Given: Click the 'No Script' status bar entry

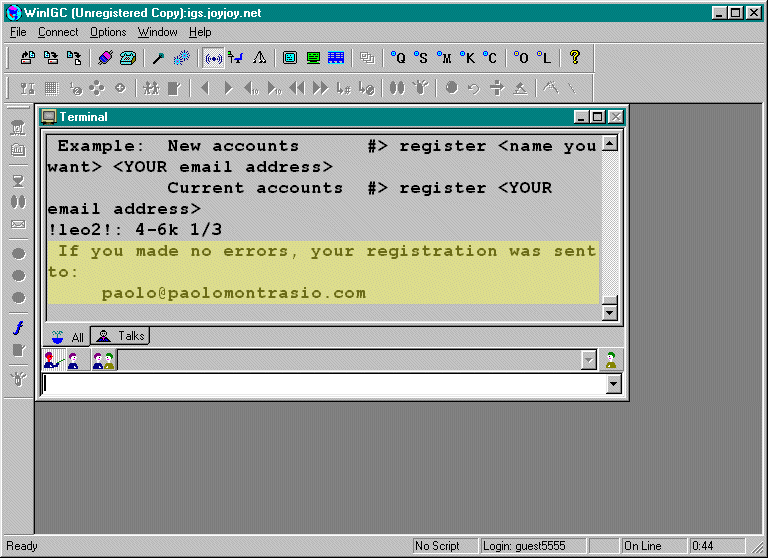Looking at the screenshot, I should 445,546.
